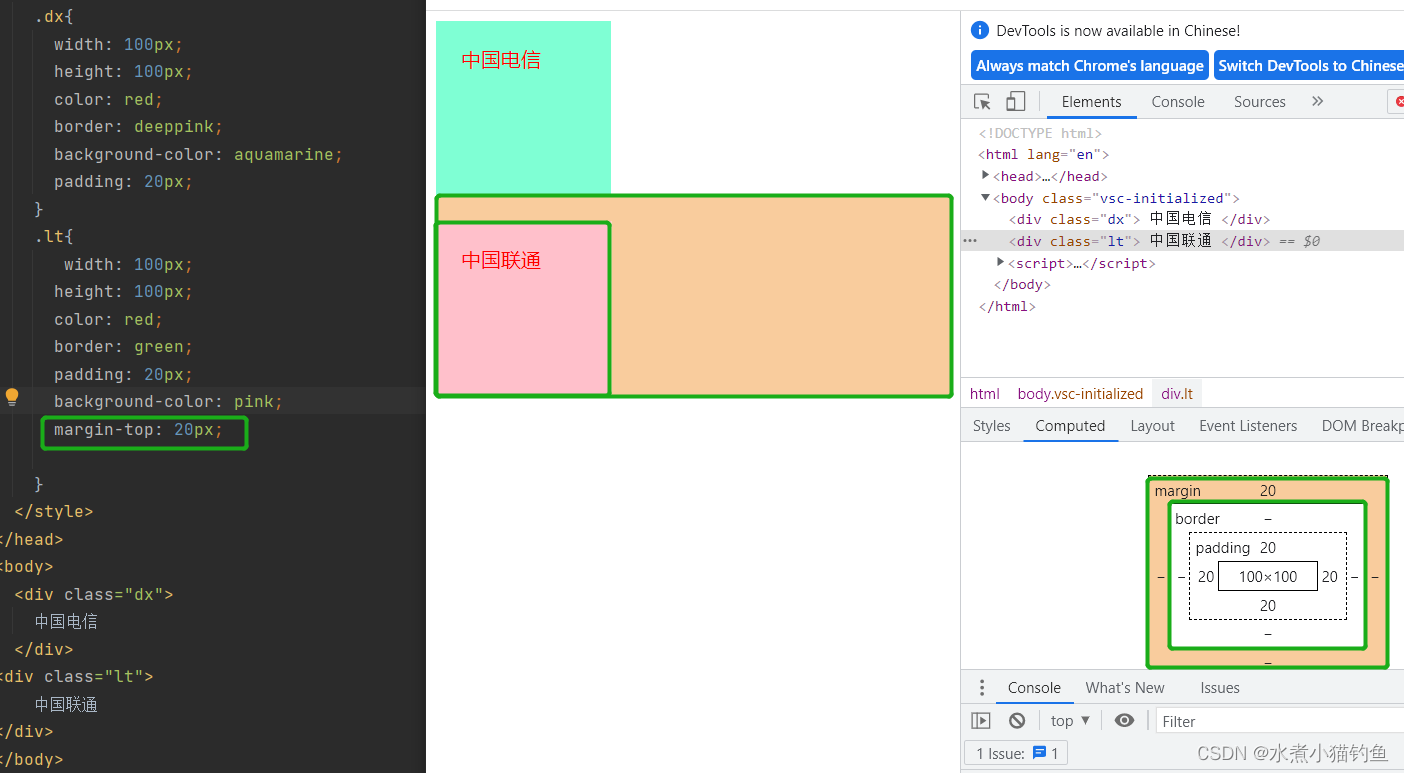Create live expression via the eye icon
Viewport: 1404px width, 773px height.
[x=1124, y=720]
